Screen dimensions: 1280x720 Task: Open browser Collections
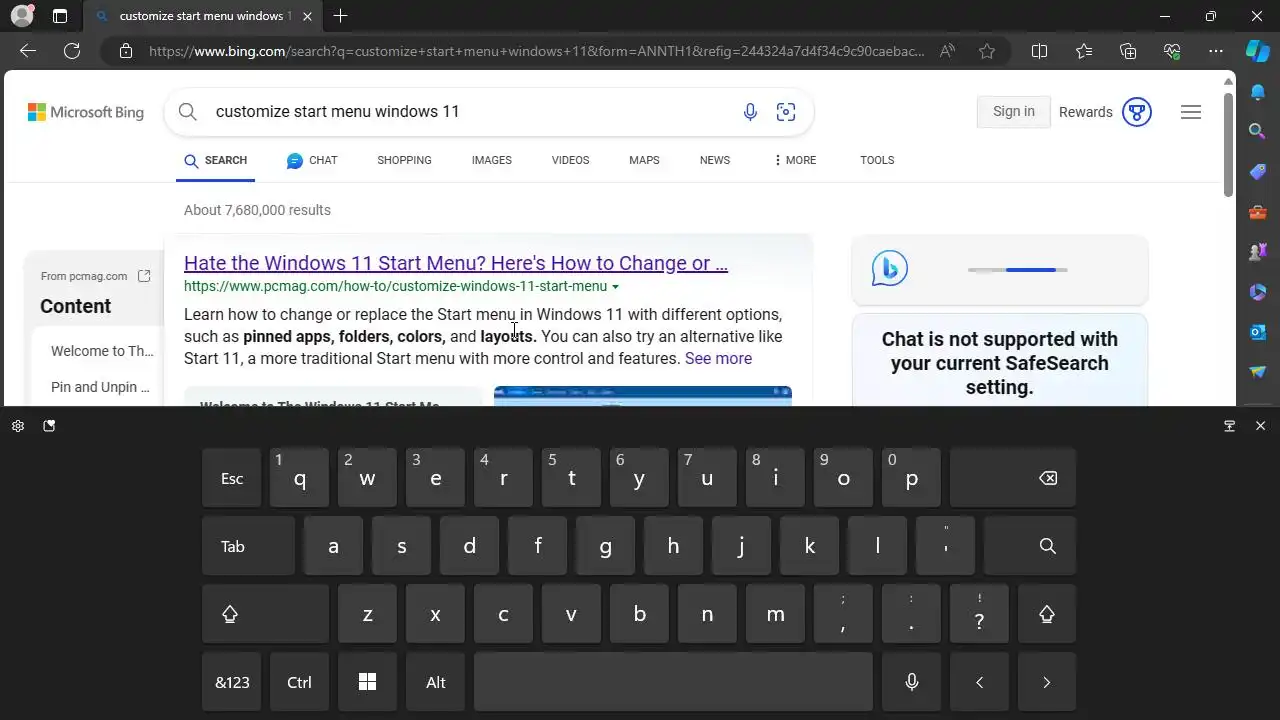click(1128, 51)
